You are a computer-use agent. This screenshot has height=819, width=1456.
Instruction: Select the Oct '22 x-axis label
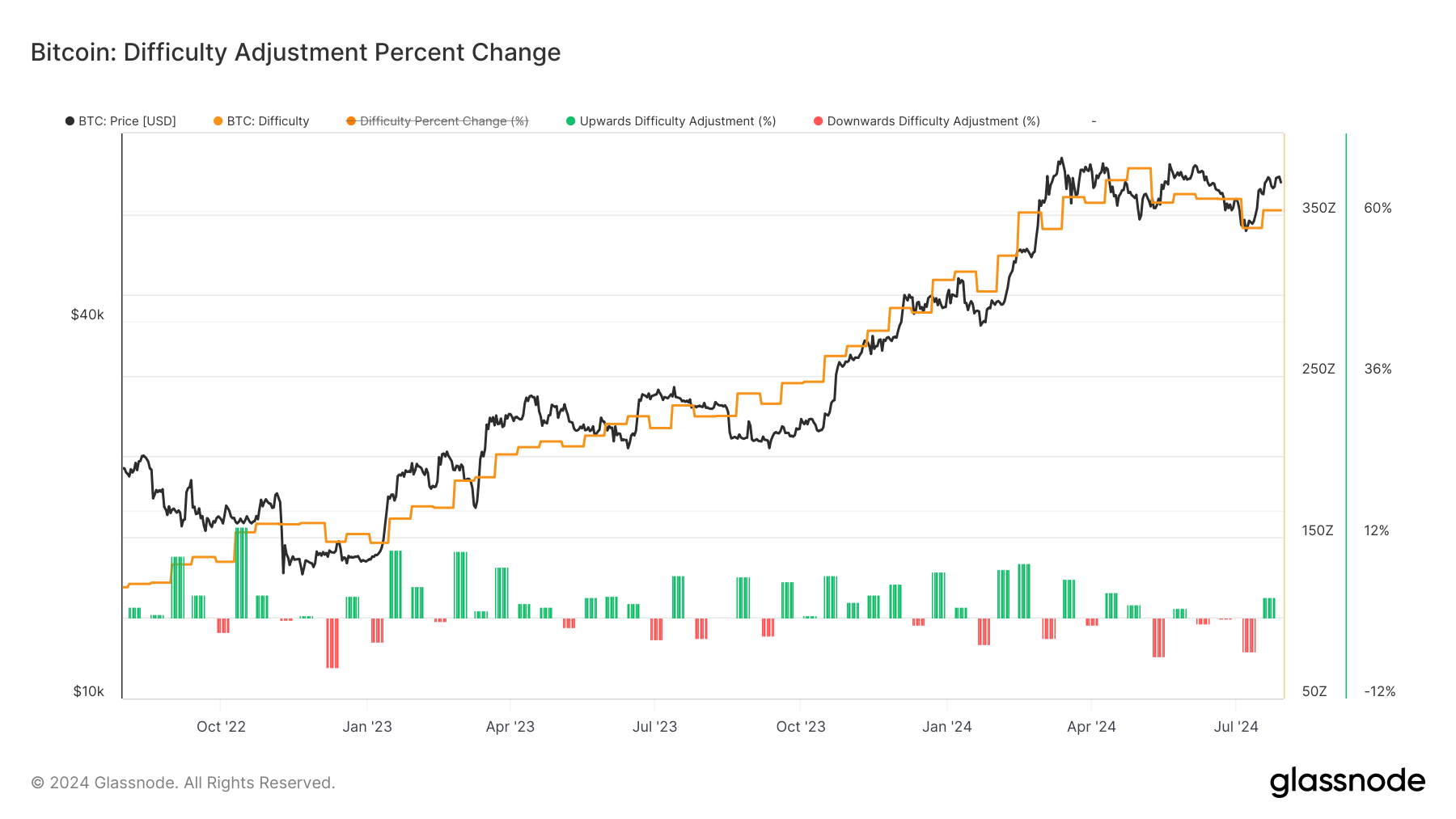(221, 727)
